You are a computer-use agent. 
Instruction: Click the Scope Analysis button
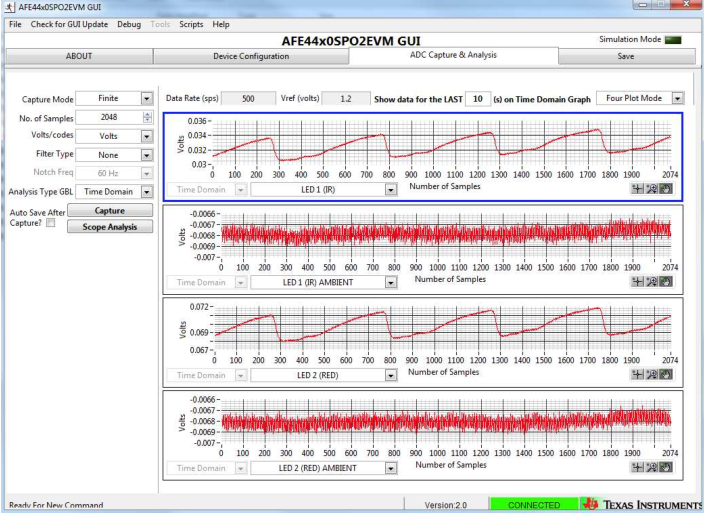point(109,227)
